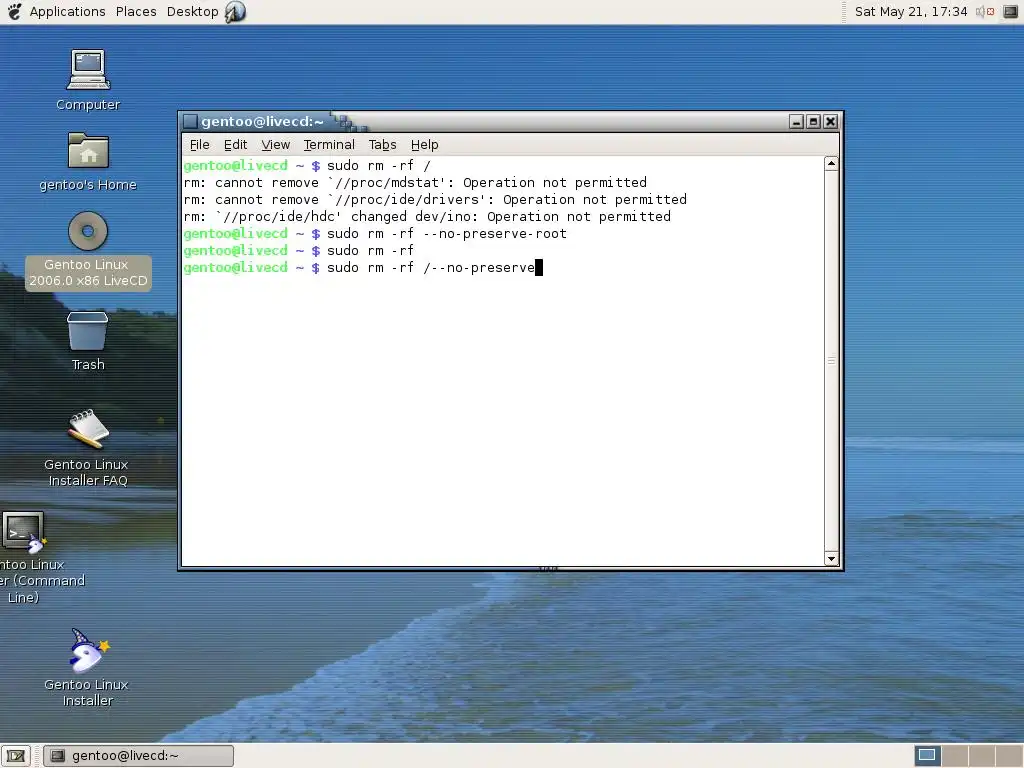Open the terminal Tabs menu

[382, 144]
